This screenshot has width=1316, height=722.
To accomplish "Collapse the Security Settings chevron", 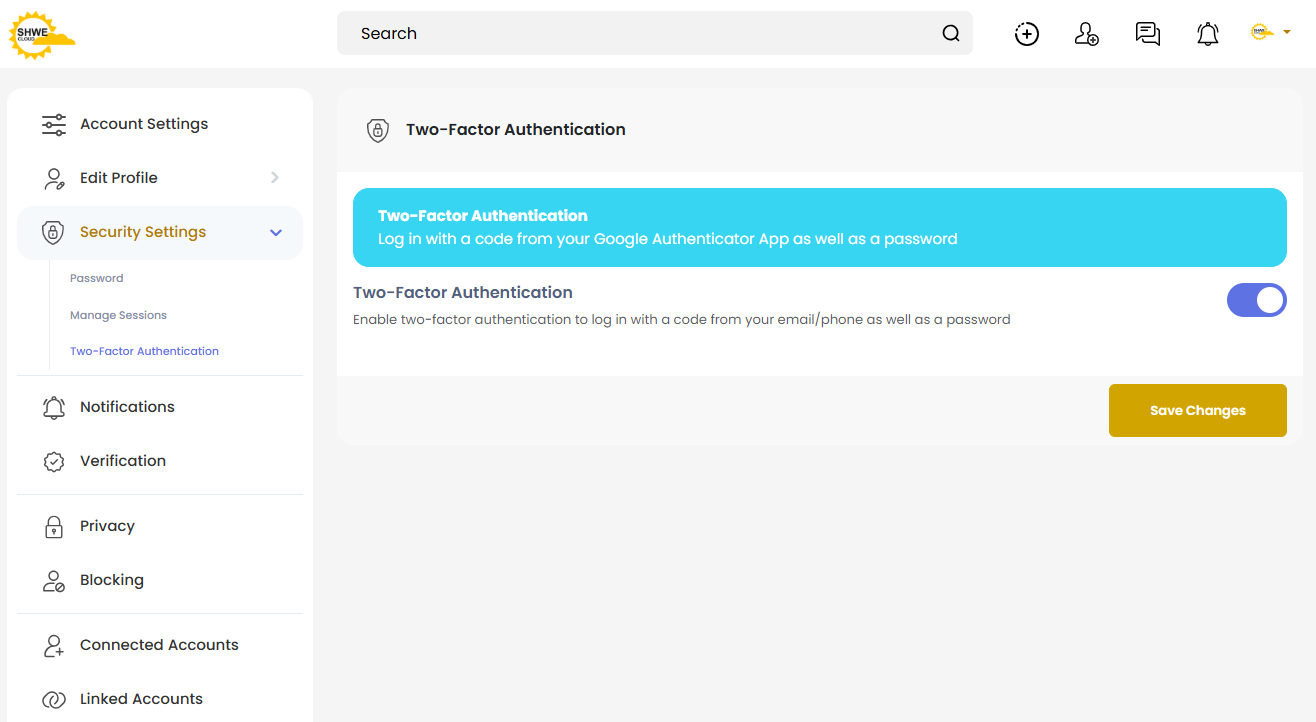I will (x=276, y=233).
